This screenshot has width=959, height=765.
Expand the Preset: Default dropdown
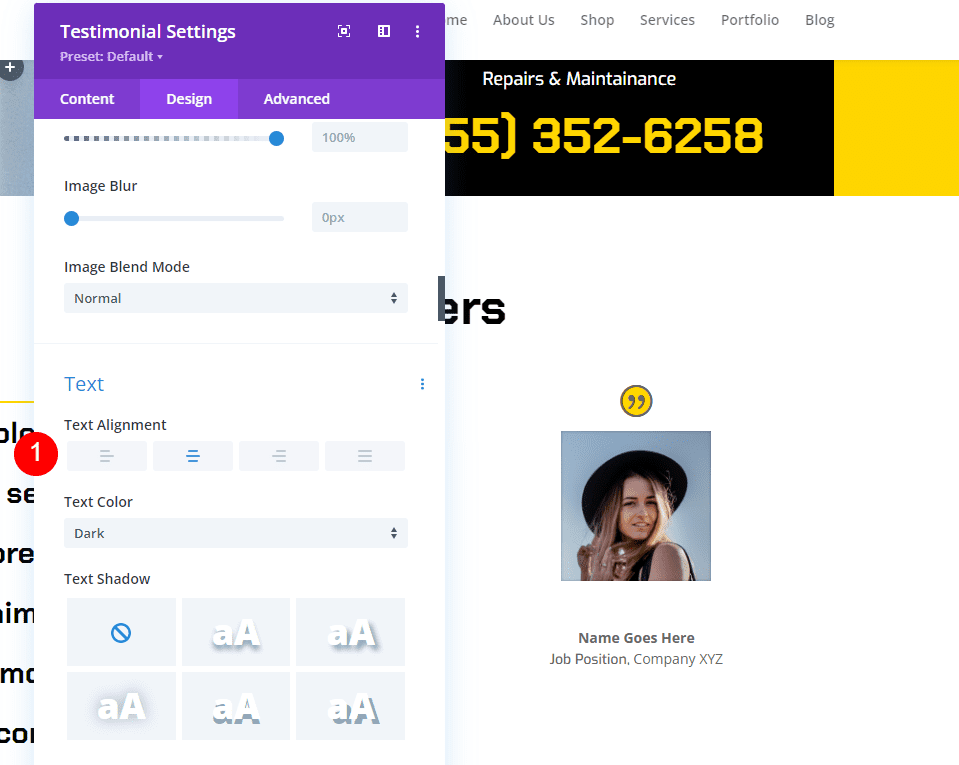(x=111, y=57)
